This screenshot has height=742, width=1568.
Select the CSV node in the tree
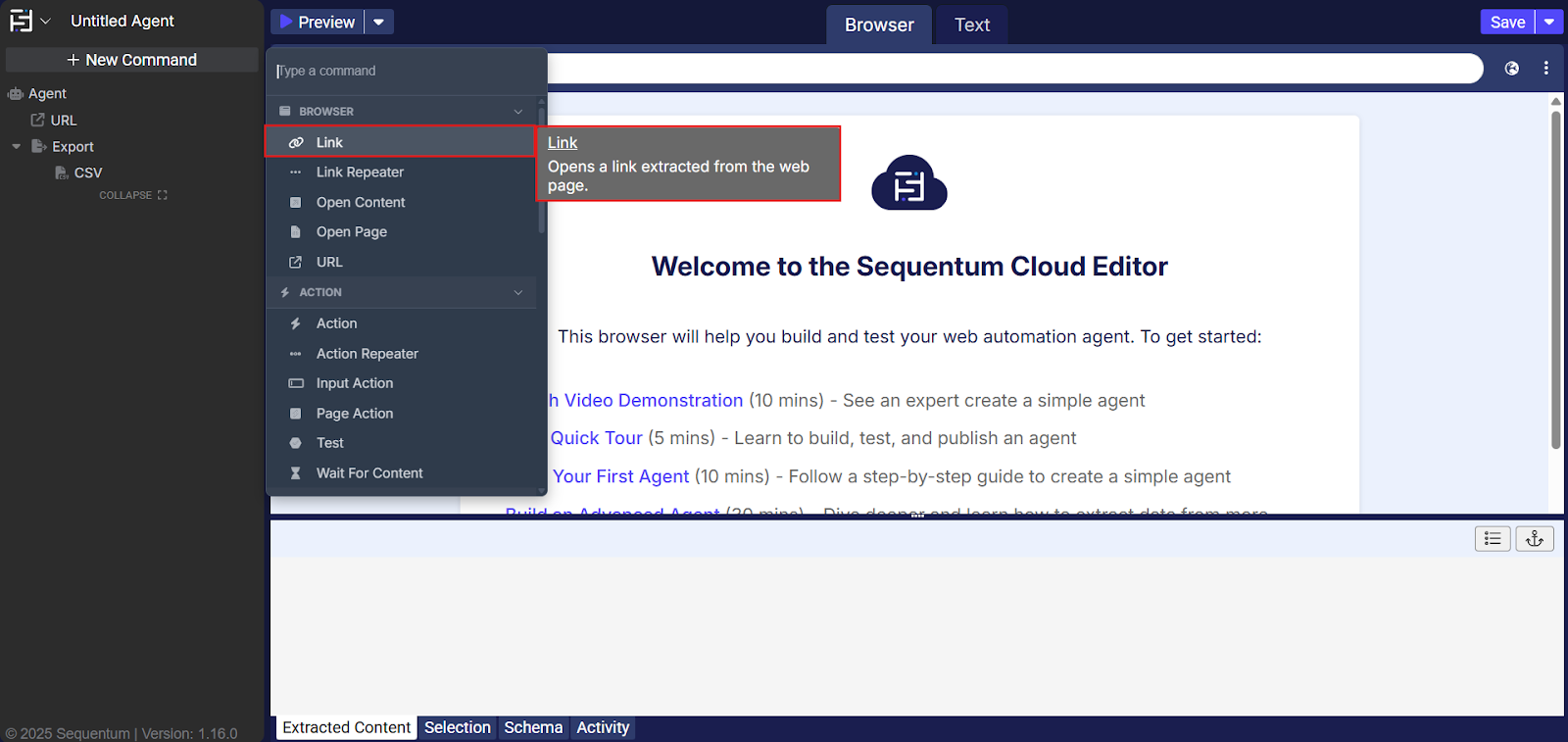(x=88, y=173)
